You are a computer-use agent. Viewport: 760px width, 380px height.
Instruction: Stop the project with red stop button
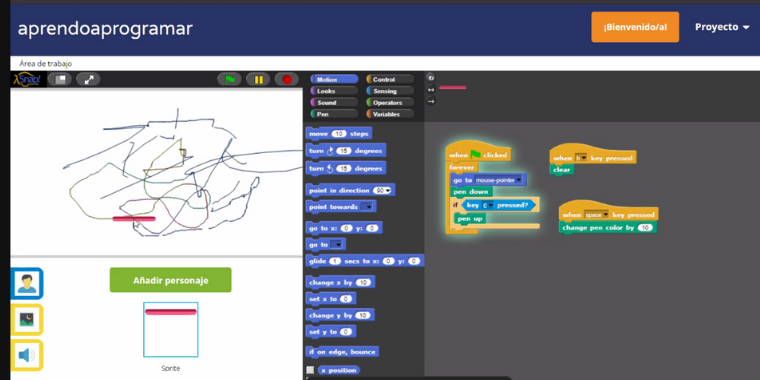(x=287, y=79)
